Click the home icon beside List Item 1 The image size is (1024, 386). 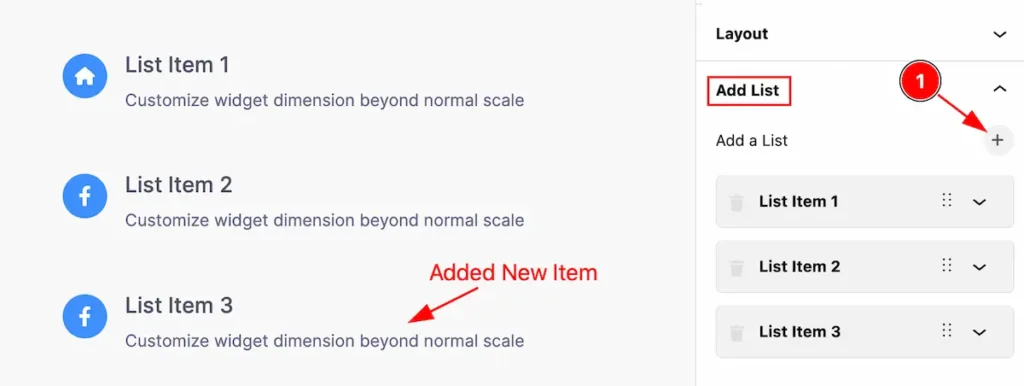coord(85,76)
